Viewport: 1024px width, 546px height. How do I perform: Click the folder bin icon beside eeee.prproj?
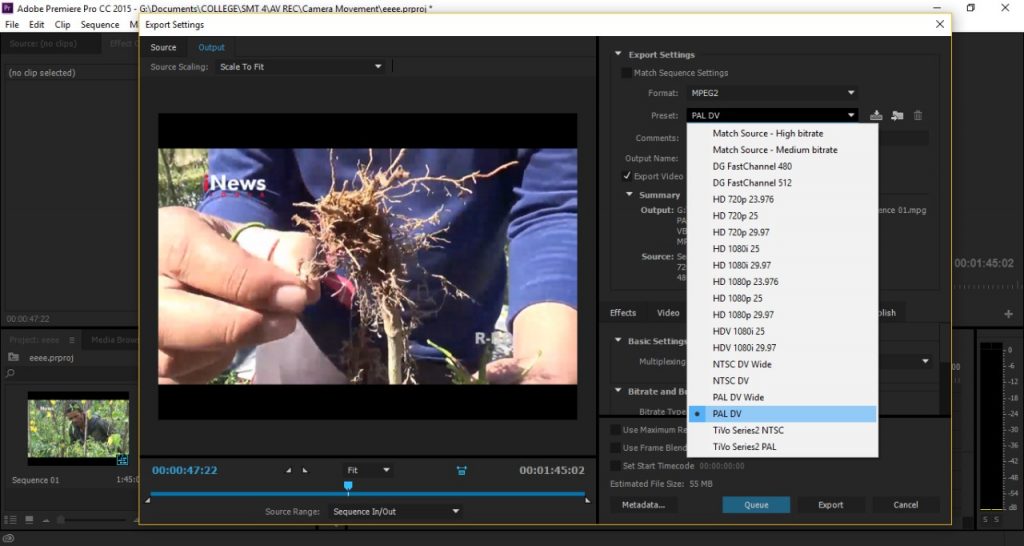coord(13,357)
